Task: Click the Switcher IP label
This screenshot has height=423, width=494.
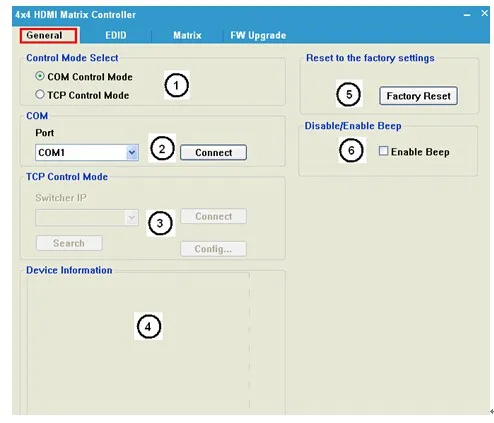Action: coord(61,198)
